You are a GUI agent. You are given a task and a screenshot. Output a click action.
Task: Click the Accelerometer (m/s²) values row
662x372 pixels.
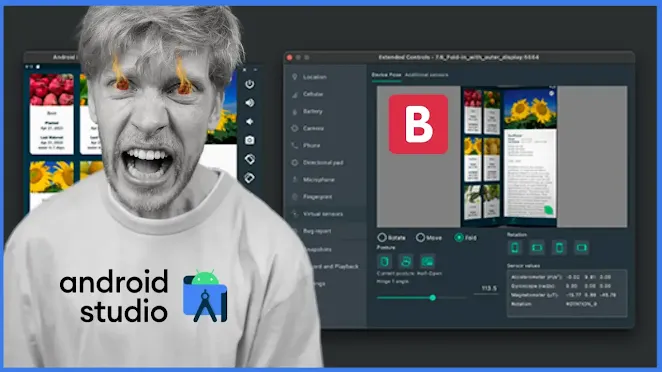coord(561,277)
